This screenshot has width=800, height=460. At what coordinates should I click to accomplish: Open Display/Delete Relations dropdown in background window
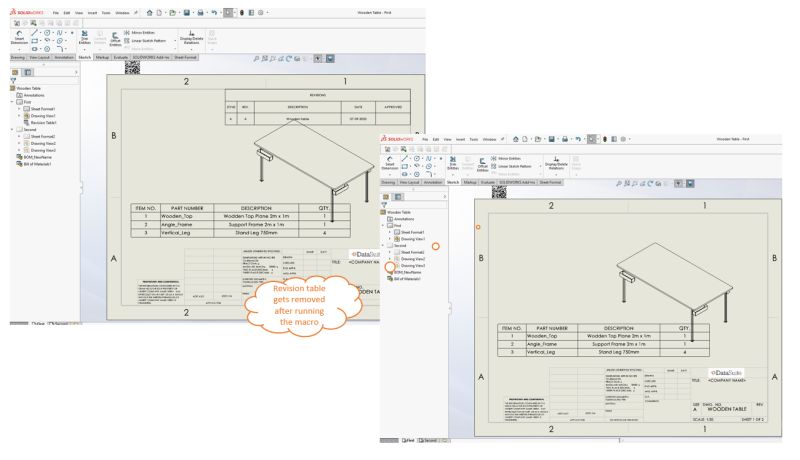(x=191, y=49)
